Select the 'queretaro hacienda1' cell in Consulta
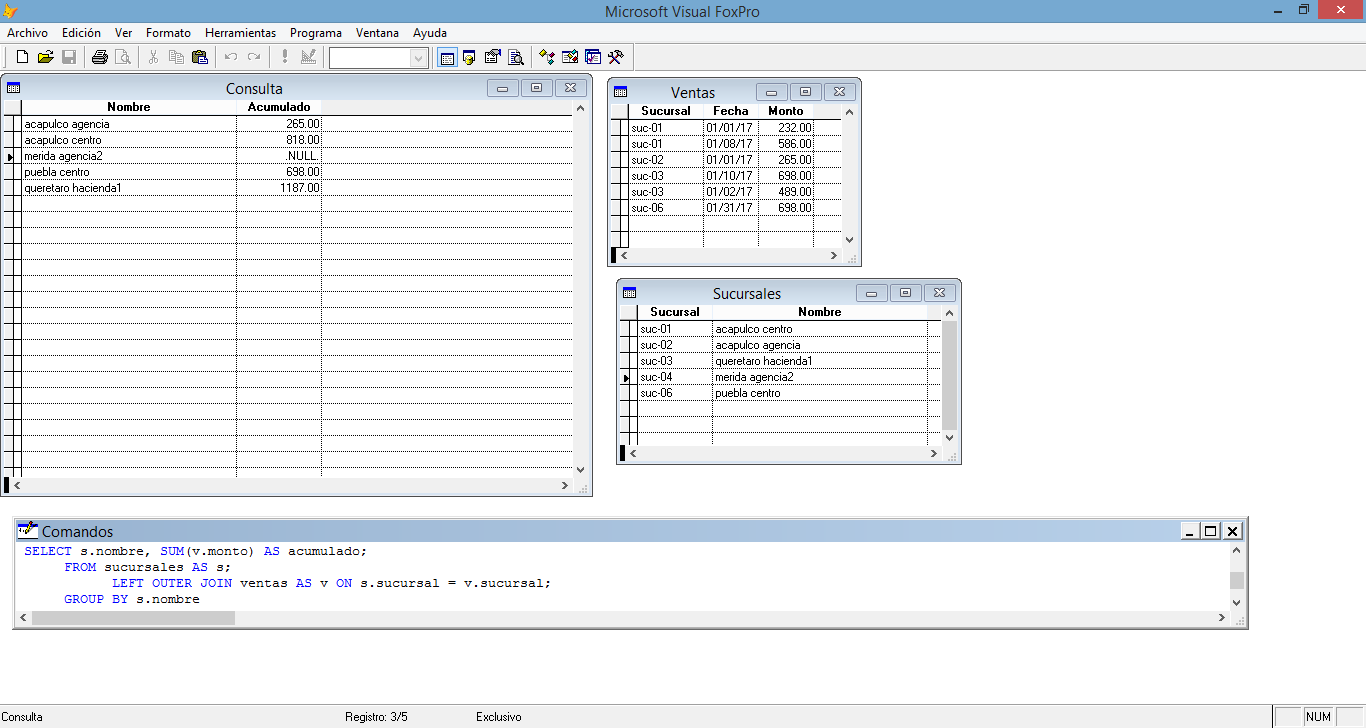Viewport: 1366px width, 728px height. coord(129,188)
